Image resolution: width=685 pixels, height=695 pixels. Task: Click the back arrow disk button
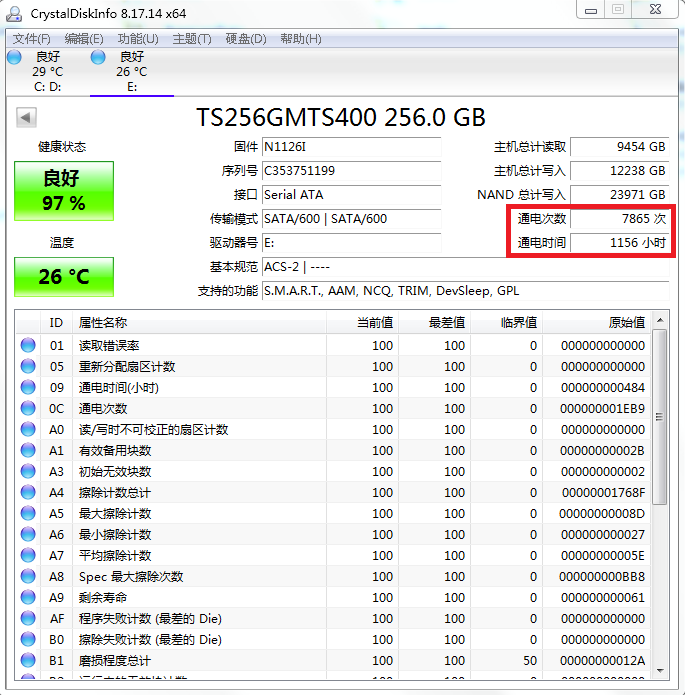coord(26,117)
